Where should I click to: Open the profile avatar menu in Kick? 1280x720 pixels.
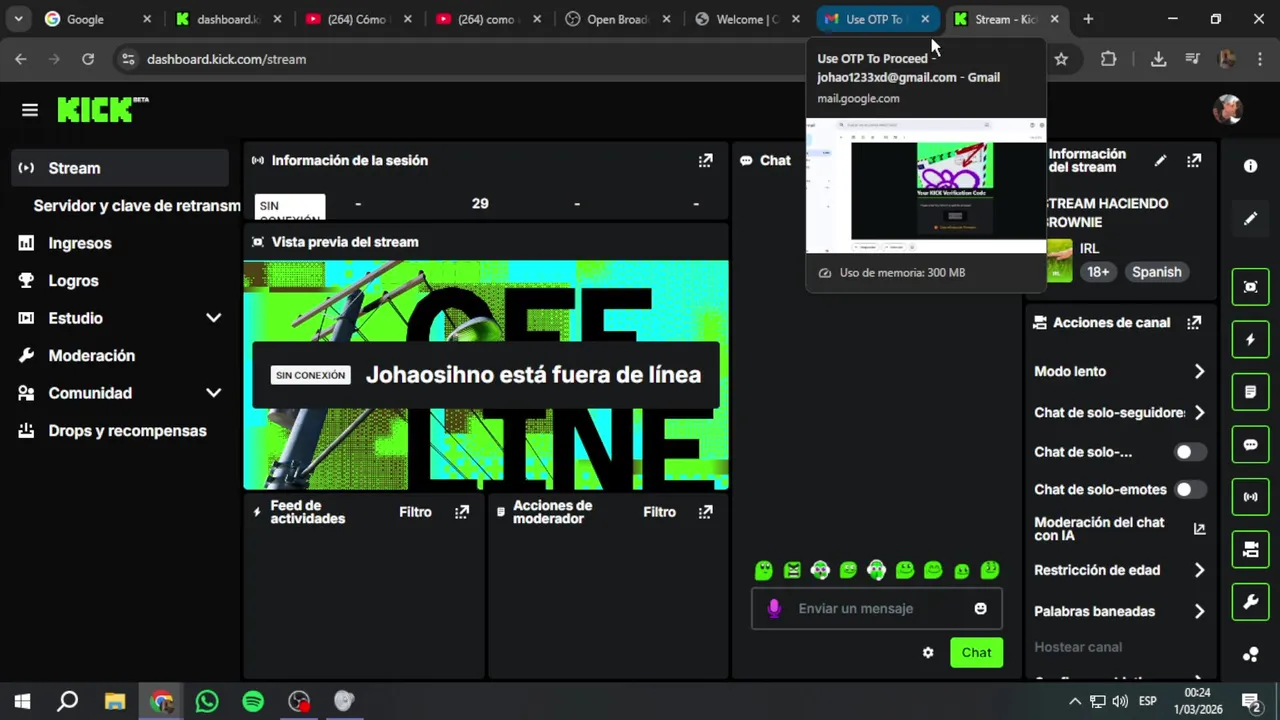1228,110
